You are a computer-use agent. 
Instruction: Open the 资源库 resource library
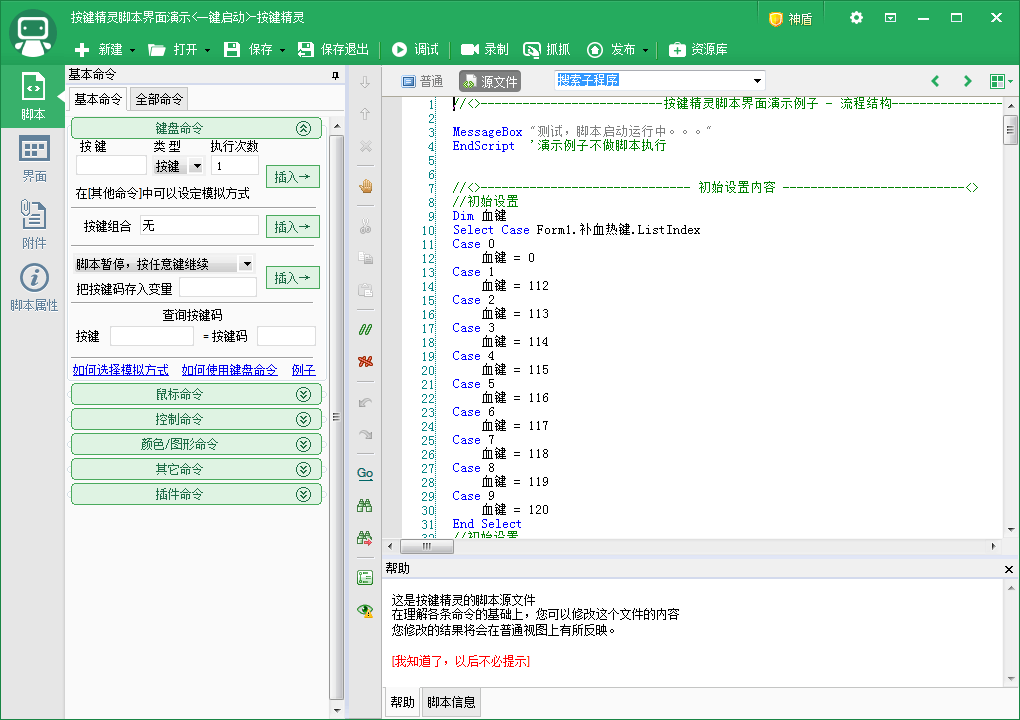698,49
